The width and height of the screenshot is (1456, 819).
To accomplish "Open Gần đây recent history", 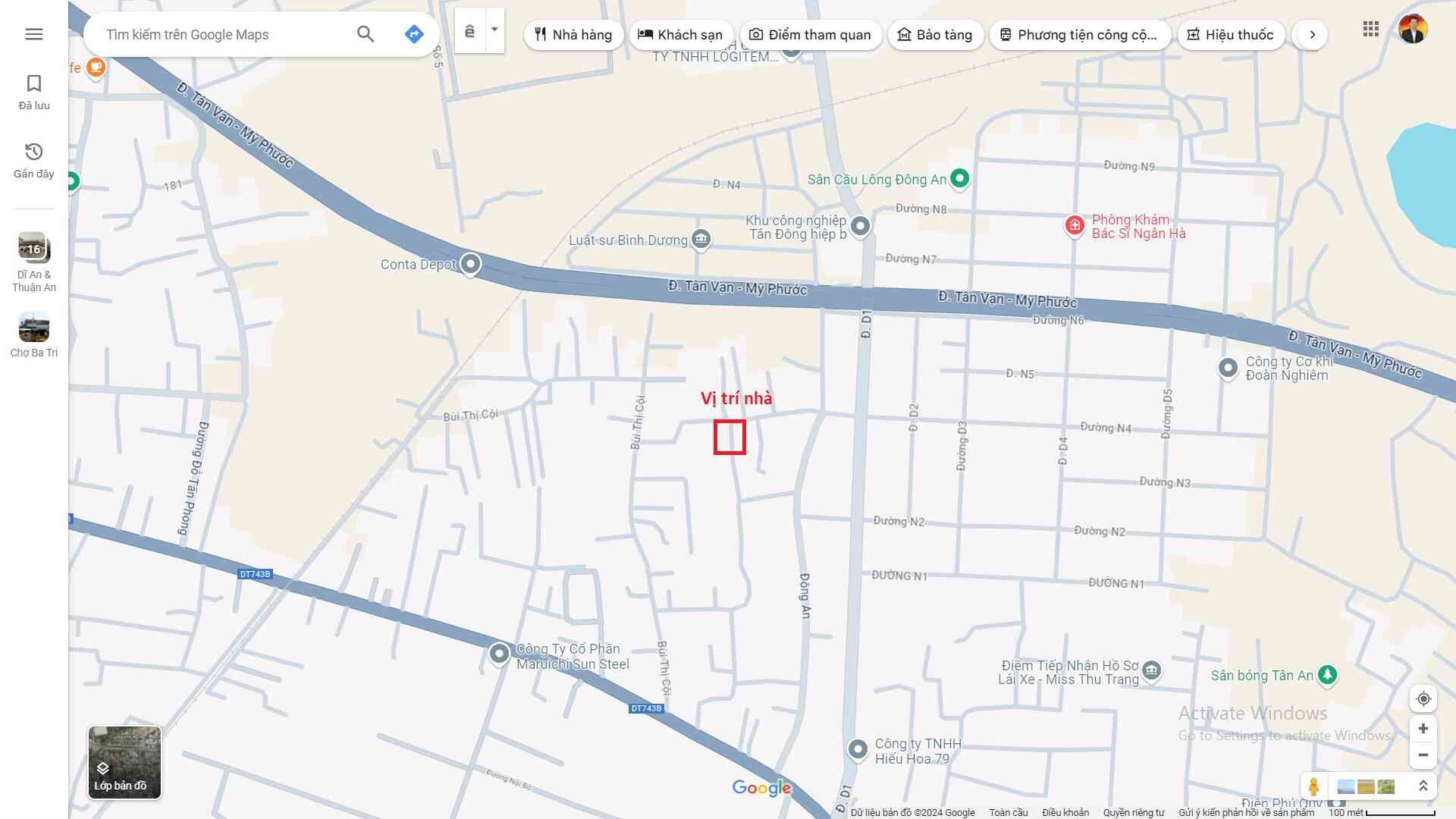I will coord(34,160).
